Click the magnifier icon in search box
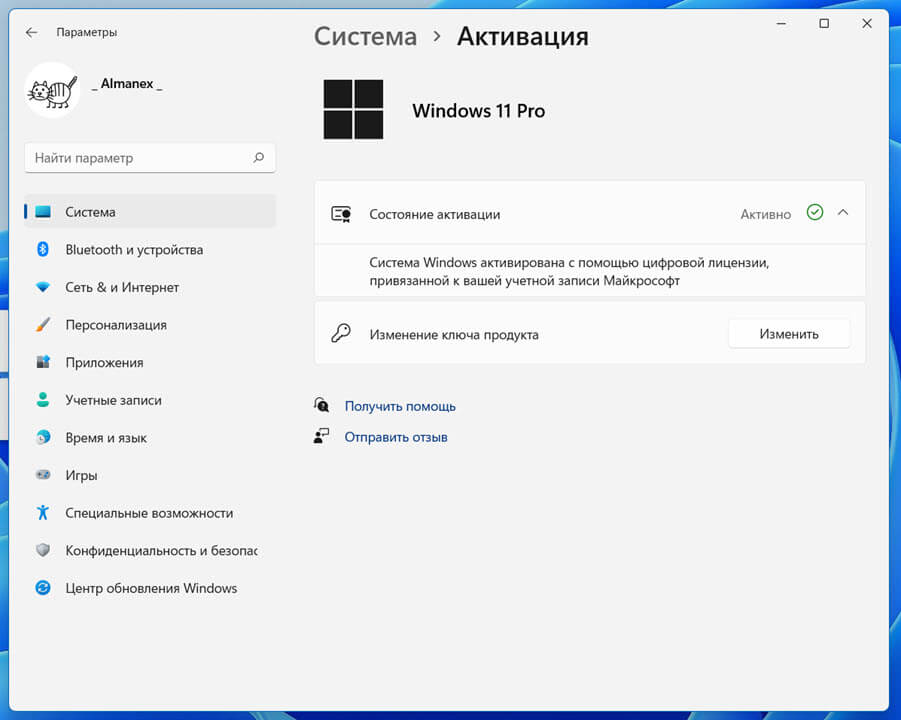 pos(259,157)
